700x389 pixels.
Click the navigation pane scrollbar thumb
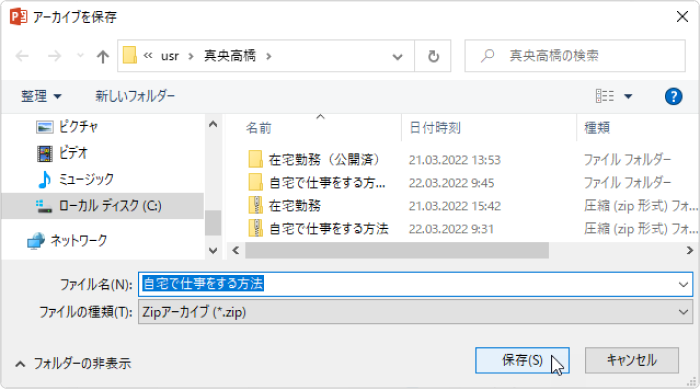(x=213, y=222)
